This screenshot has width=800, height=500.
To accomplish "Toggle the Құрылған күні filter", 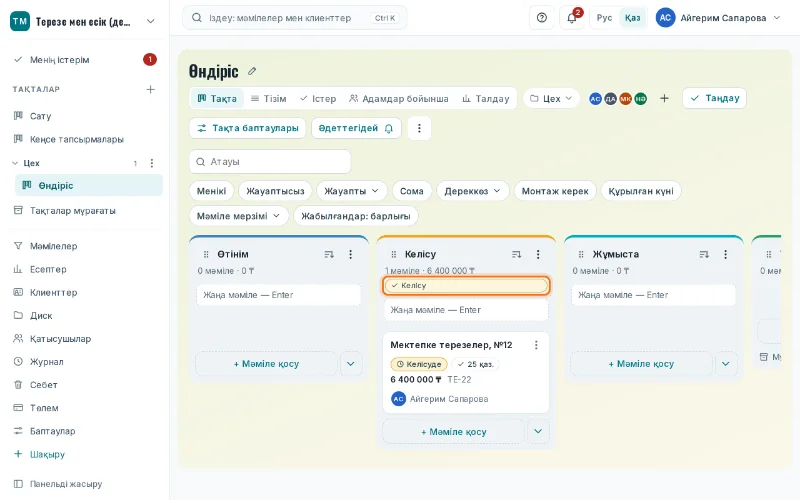I will tap(641, 191).
